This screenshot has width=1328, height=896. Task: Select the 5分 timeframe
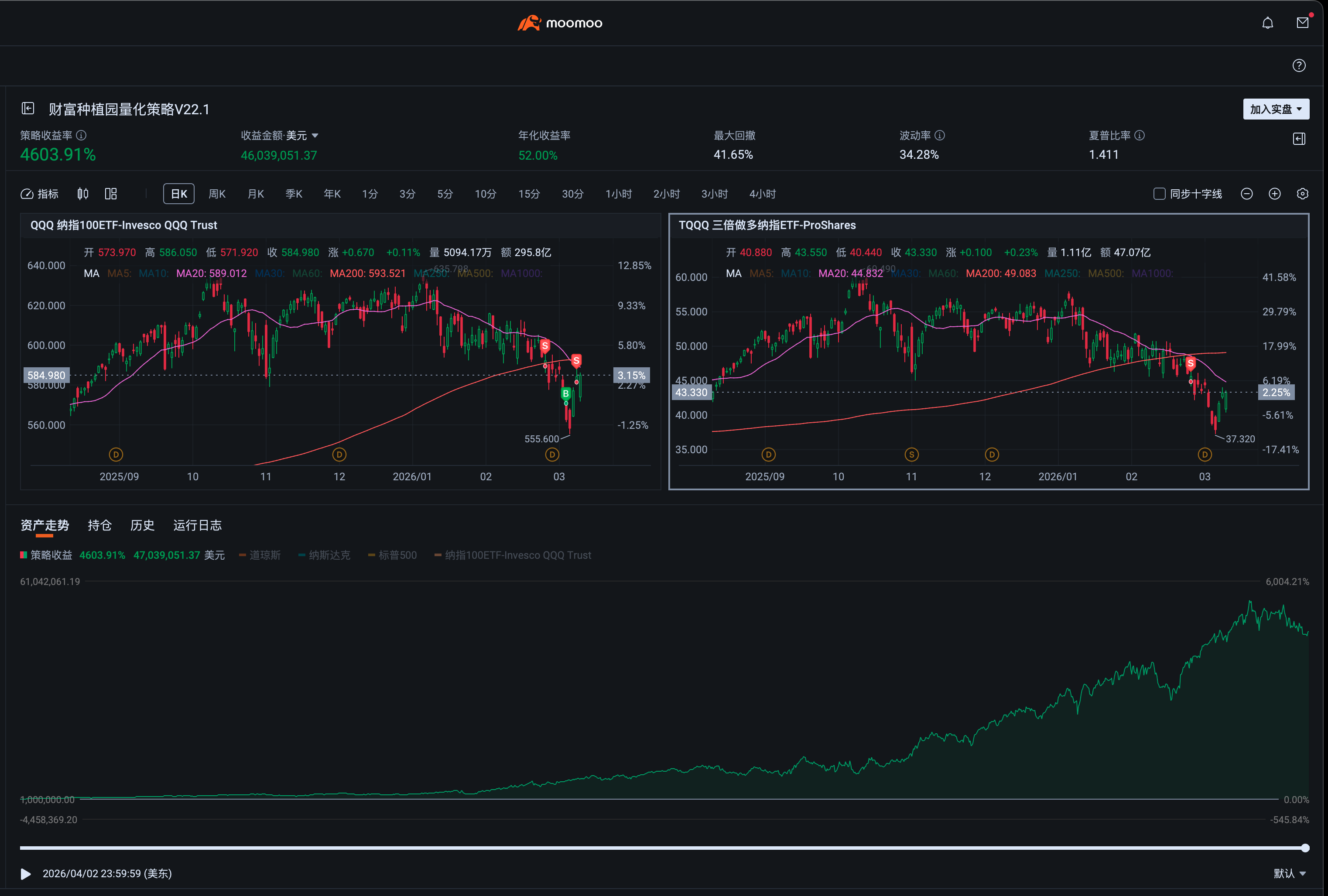[x=445, y=194]
